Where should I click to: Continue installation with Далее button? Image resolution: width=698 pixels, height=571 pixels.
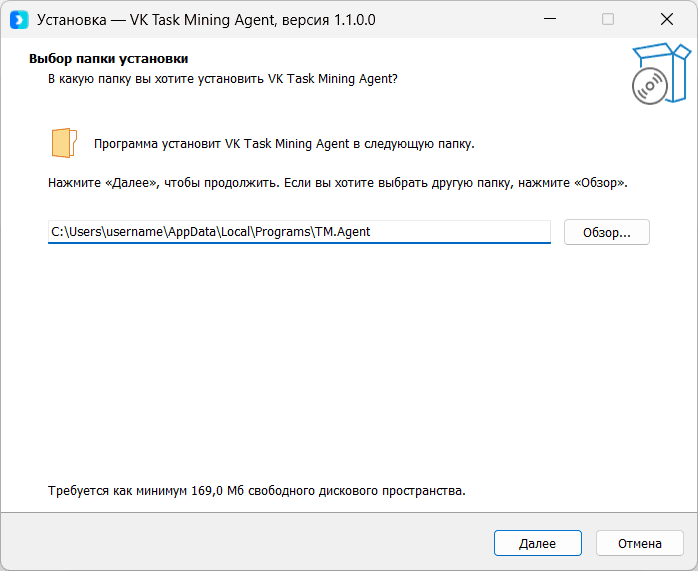point(538,543)
